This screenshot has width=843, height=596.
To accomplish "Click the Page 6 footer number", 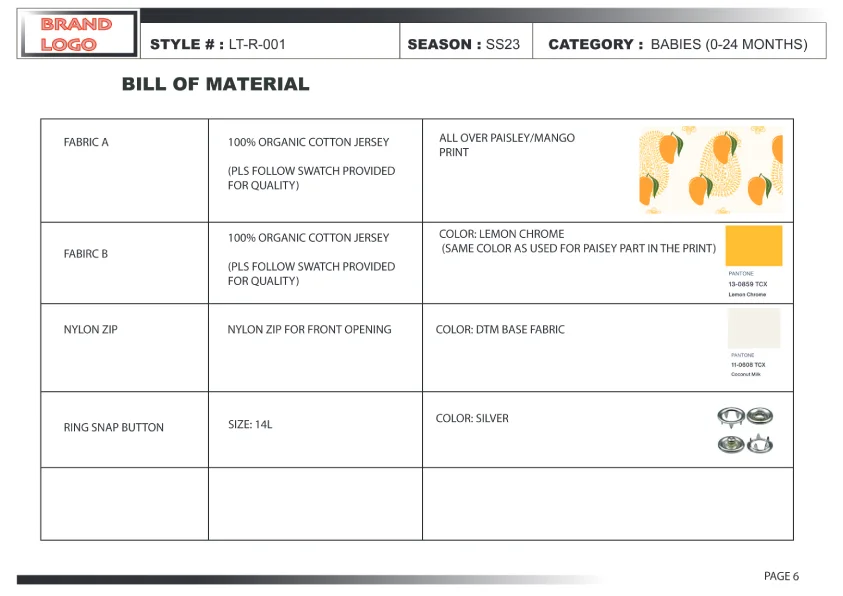I will pos(781,576).
